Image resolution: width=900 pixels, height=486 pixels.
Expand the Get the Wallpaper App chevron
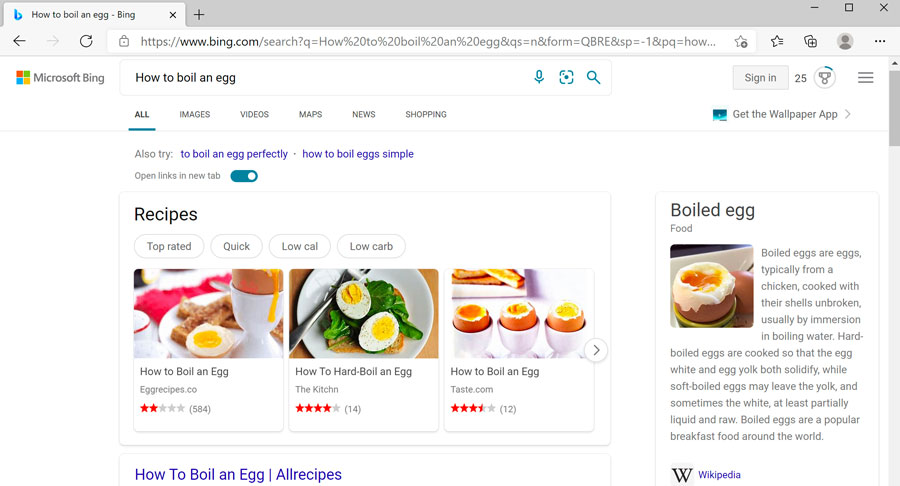(848, 114)
